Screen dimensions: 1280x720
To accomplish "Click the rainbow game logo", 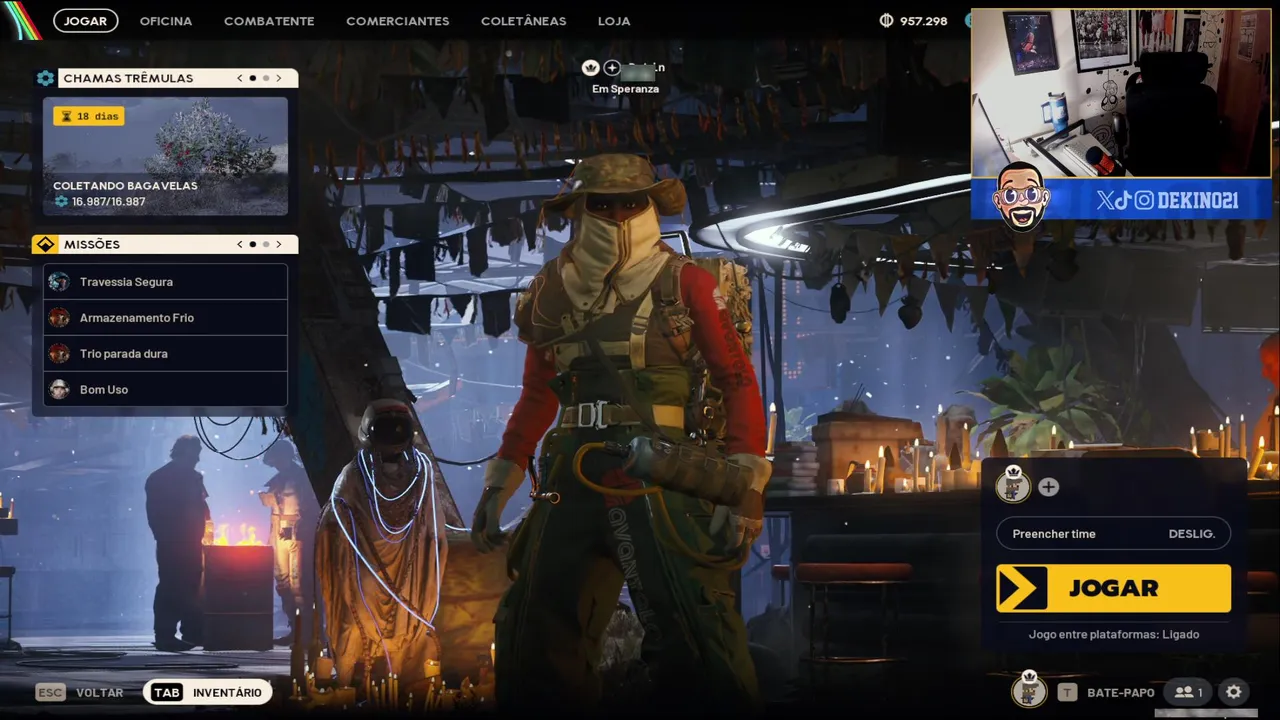I will [22, 21].
